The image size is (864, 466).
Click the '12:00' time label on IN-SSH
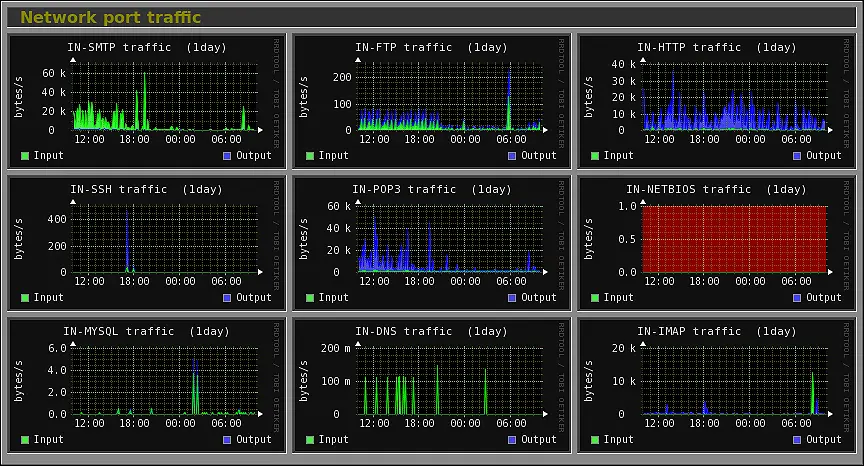[x=89, y=281]
